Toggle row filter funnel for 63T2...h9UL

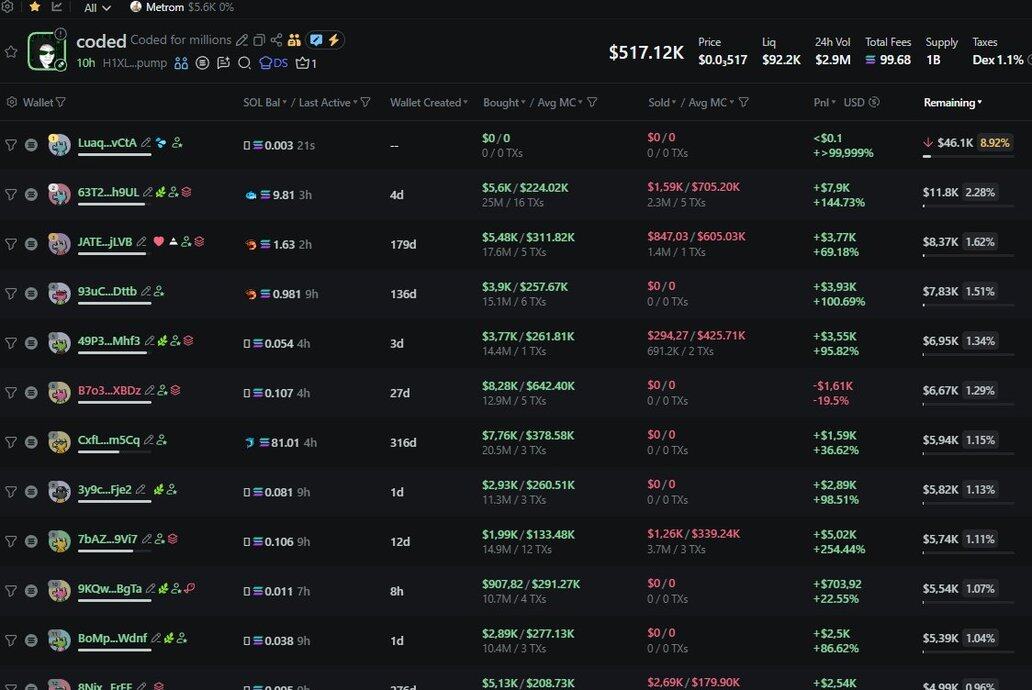point(11,194)
